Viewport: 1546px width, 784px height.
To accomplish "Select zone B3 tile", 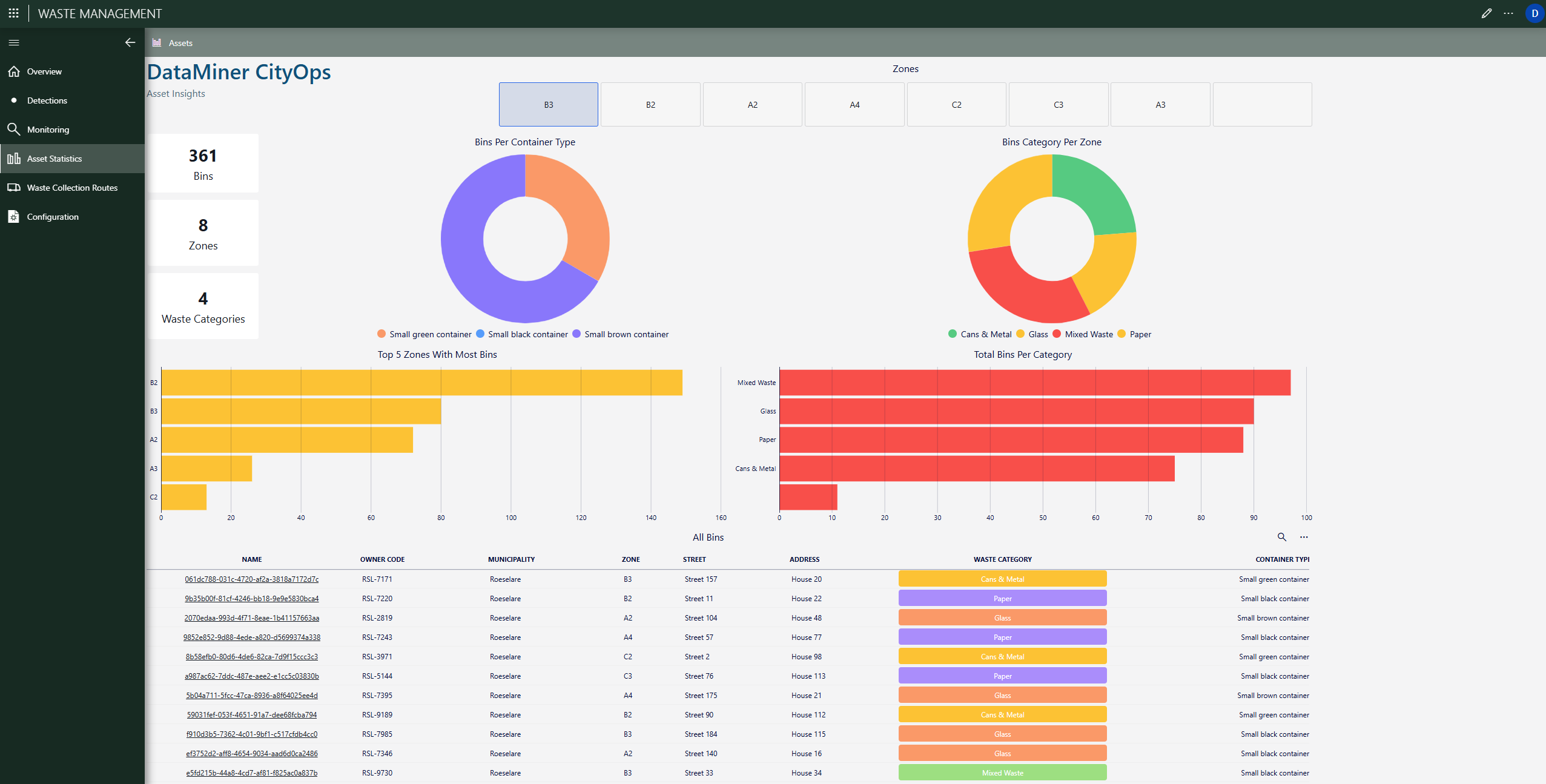I will (548, 105).
